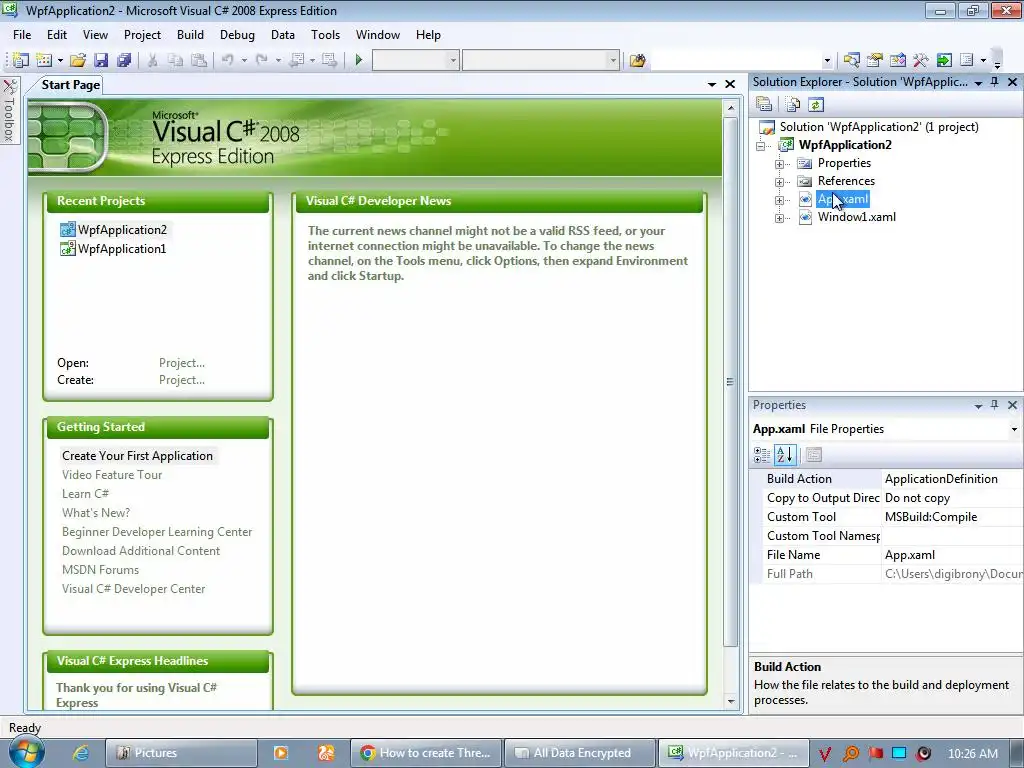The width and height of the screenshot is (1024, 768).
Task: Collapse the WpfApplication2 project node
Action: (760, 146)
